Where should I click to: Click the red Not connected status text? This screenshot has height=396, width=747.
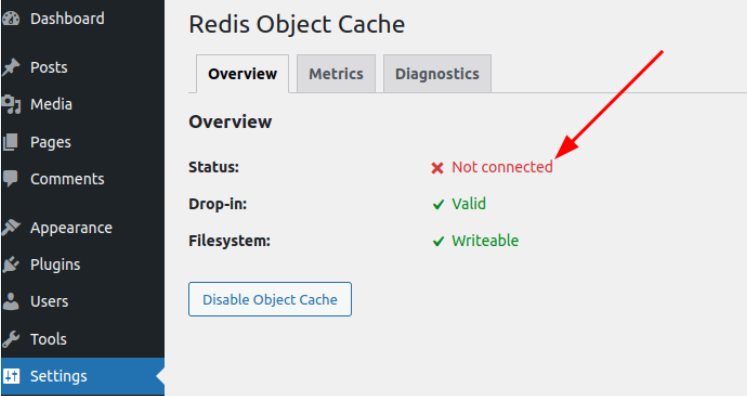502,167
